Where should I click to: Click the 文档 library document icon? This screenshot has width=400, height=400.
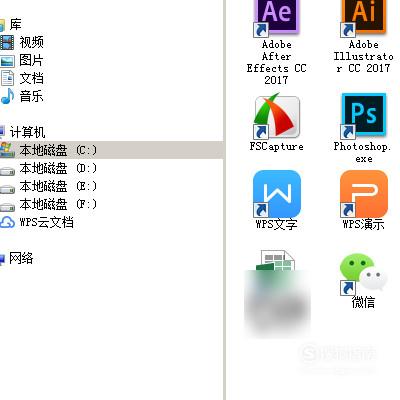tap(8, 78)
